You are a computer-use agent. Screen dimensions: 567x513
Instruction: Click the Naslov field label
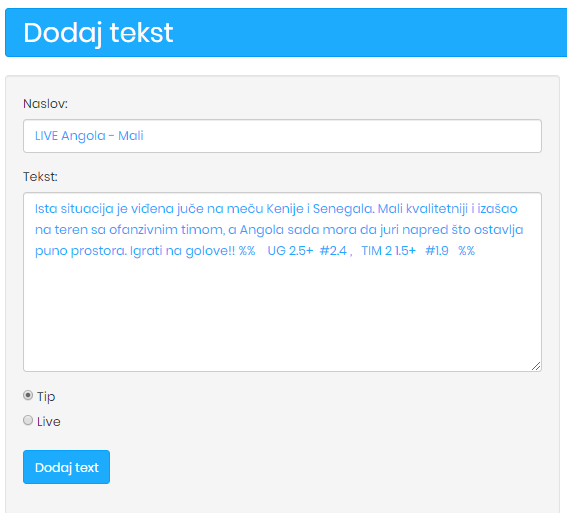point(46,104)
